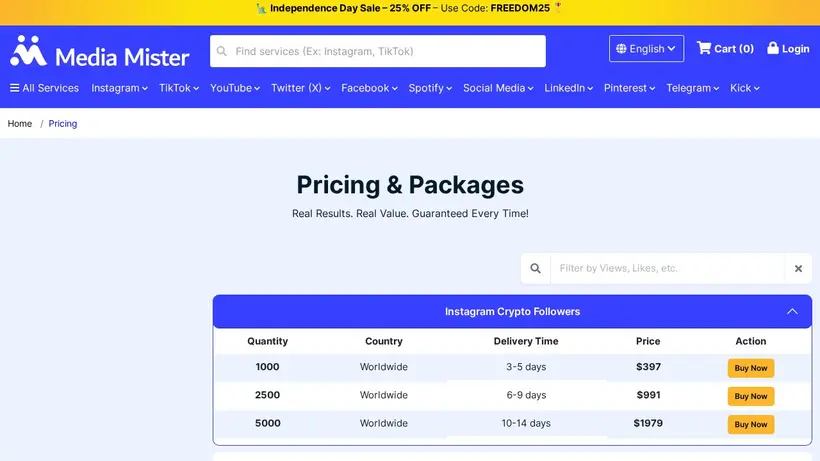Viewport: 820px width, 461px height.
Task: Click the FREEDOM25 promo code text
Action: click(x=520, y=8)
